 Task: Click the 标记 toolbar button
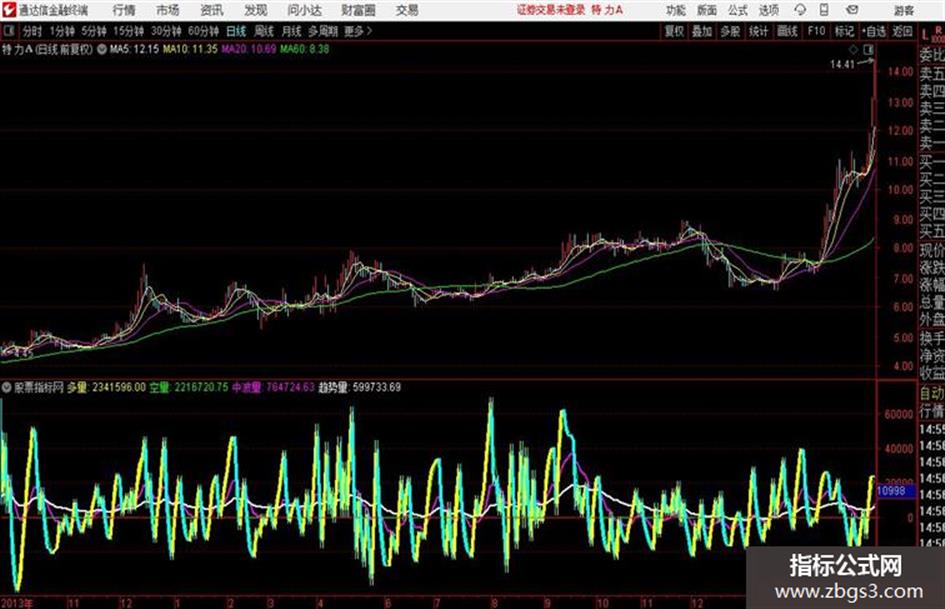tap(844, 31)
